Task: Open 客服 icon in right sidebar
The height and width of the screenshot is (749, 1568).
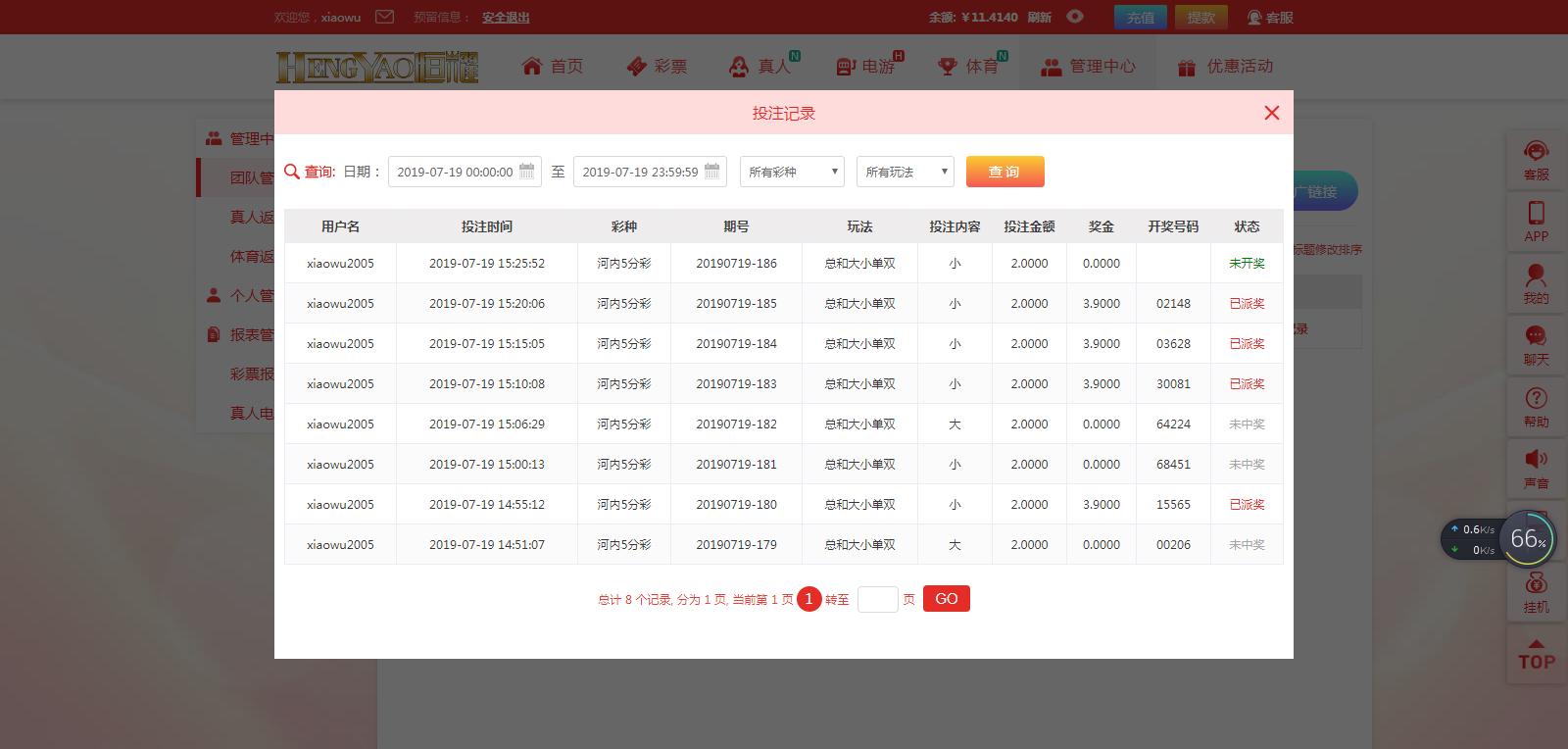Action: click(x=1536, y=161)
